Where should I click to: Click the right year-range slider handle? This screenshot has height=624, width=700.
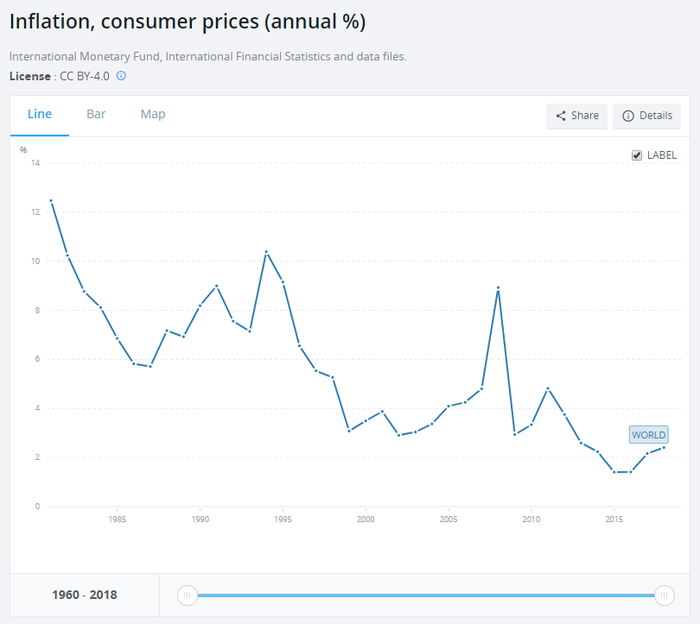(663, 595)
